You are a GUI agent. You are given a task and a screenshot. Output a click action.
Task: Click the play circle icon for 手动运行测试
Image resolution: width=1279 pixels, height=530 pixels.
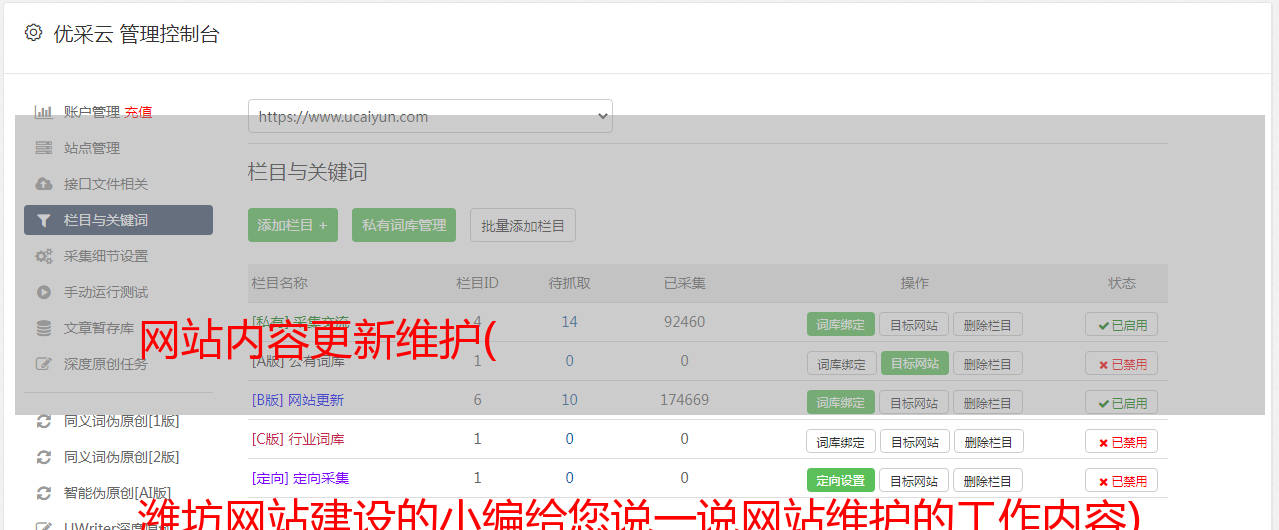coord(44,292)
